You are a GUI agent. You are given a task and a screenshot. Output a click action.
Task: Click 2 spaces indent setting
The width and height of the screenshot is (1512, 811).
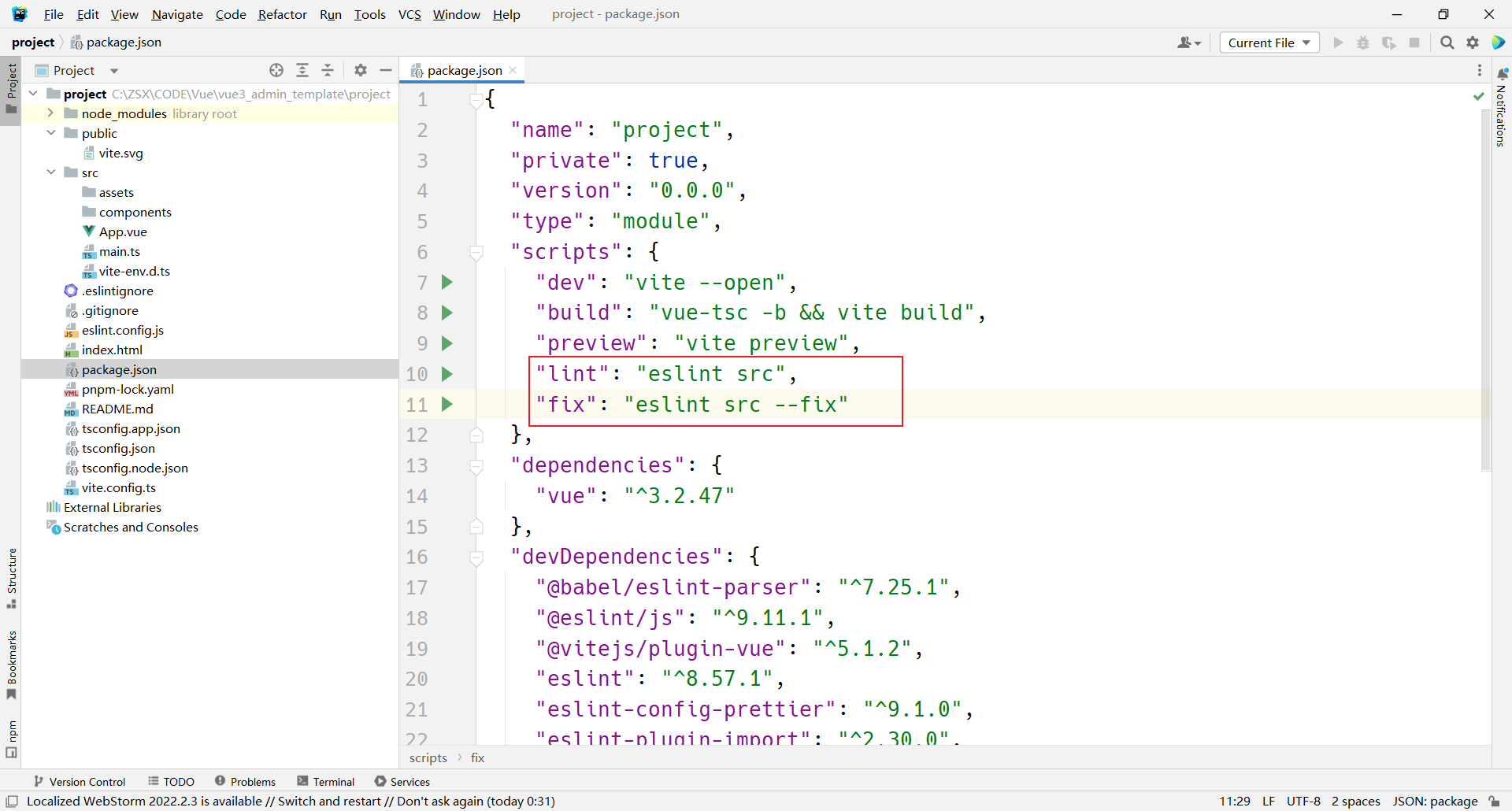(1355, 801)
